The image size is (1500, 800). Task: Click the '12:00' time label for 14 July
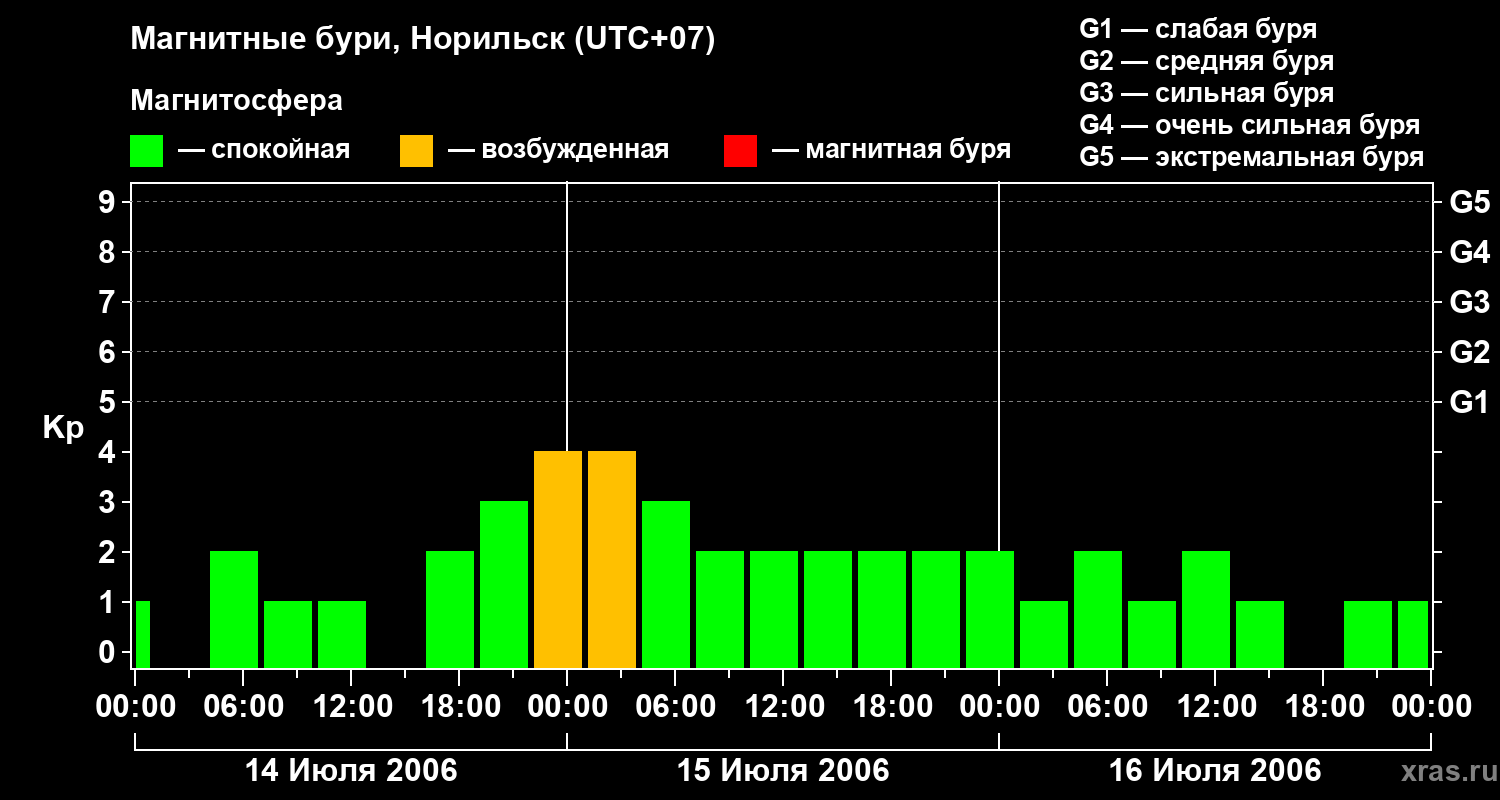[x=351, y=706]
